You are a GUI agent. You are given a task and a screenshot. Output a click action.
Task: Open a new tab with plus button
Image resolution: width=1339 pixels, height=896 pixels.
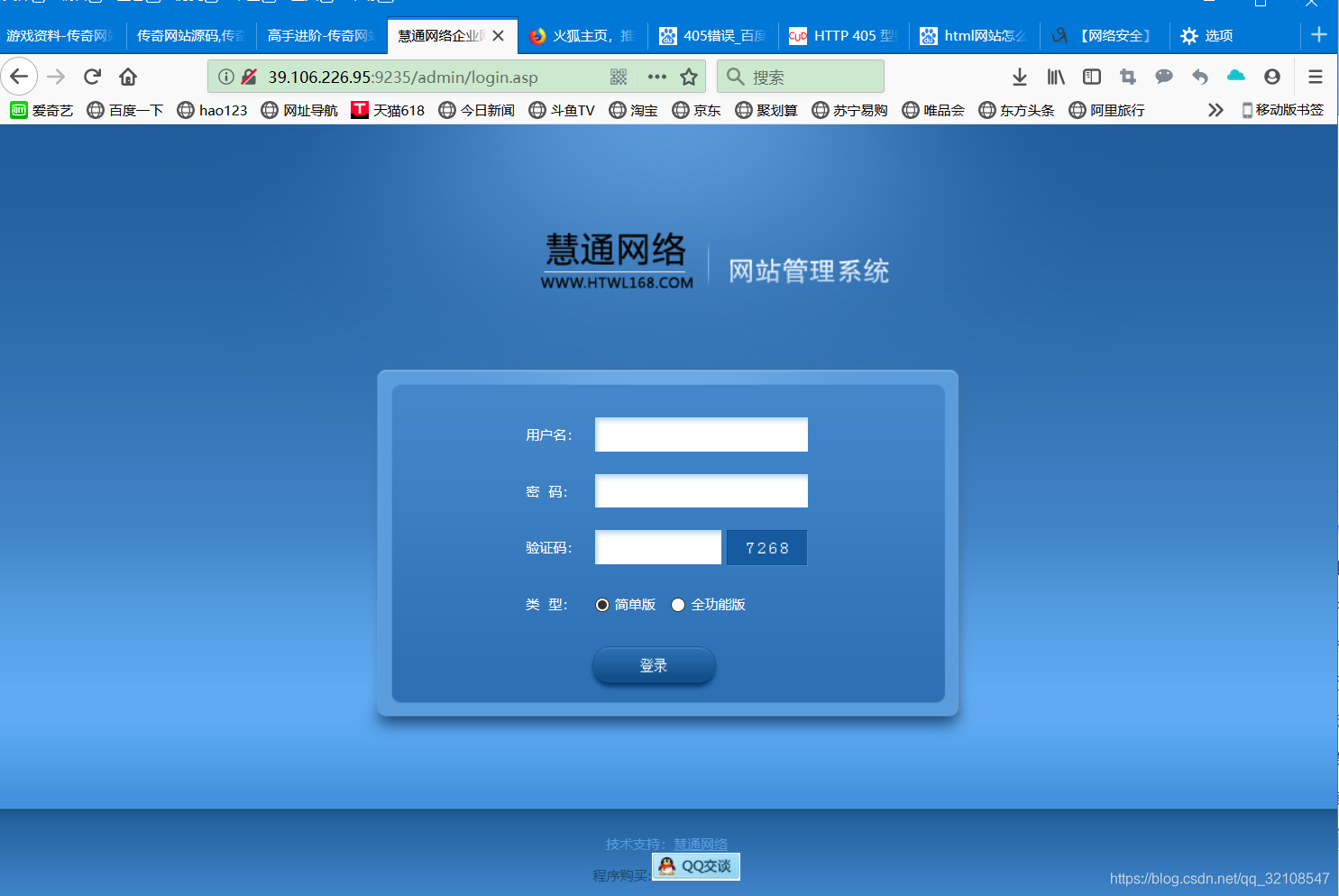(1319, 35)
